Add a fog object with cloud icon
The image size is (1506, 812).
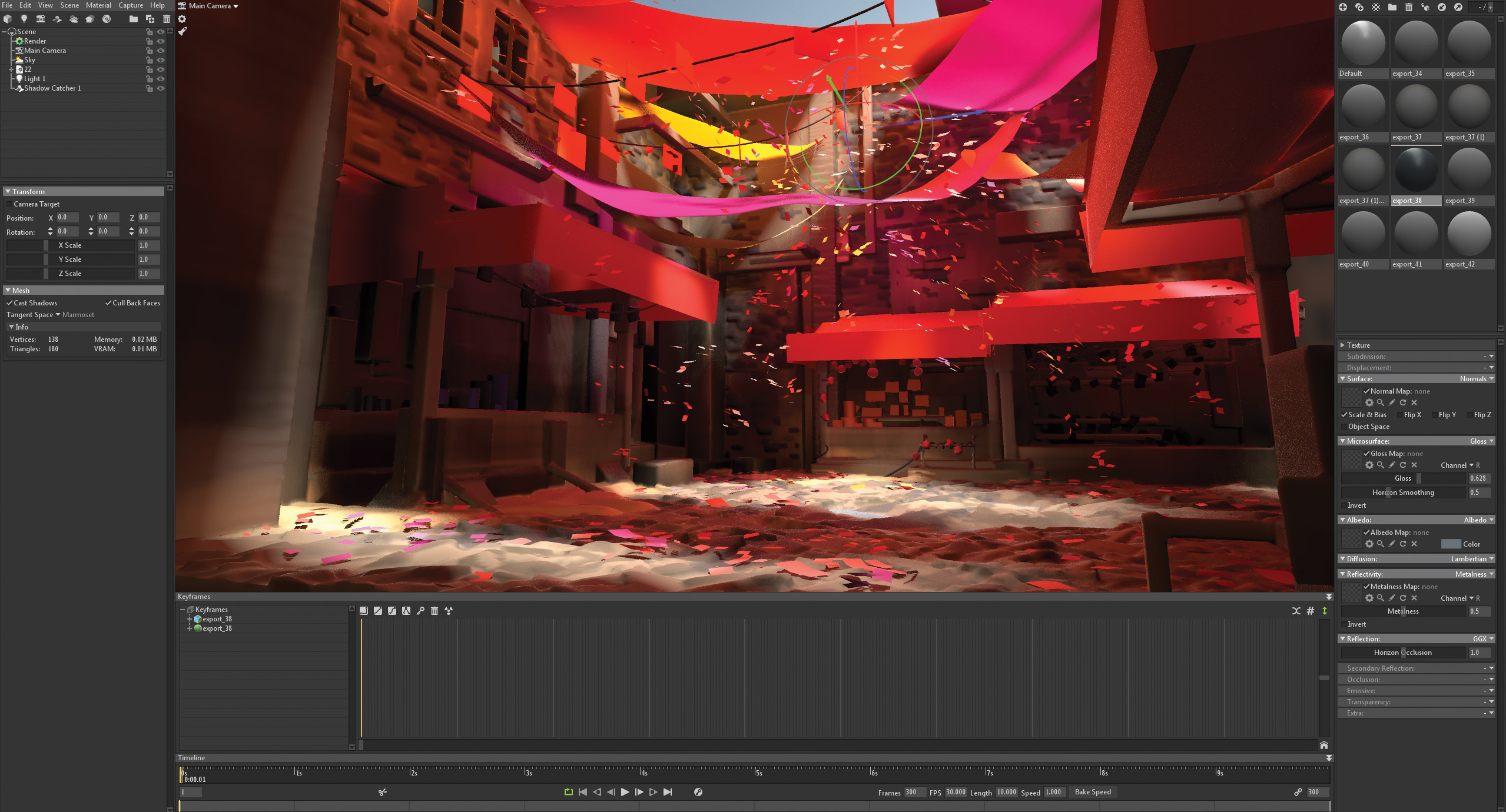(74, 19)
